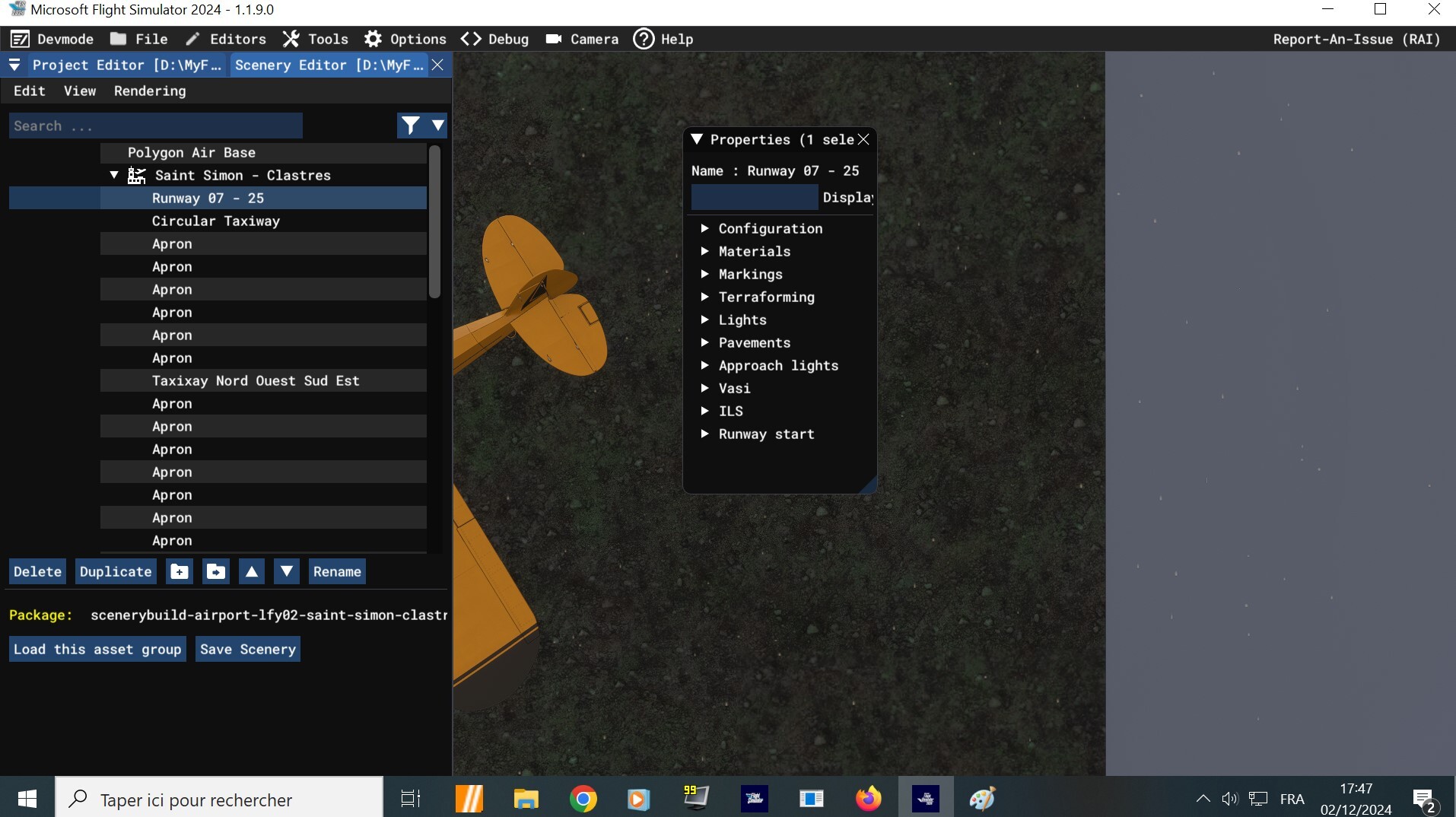Click the filter funnel icon
The image size is (1456, 817).
tap(411, 126)
